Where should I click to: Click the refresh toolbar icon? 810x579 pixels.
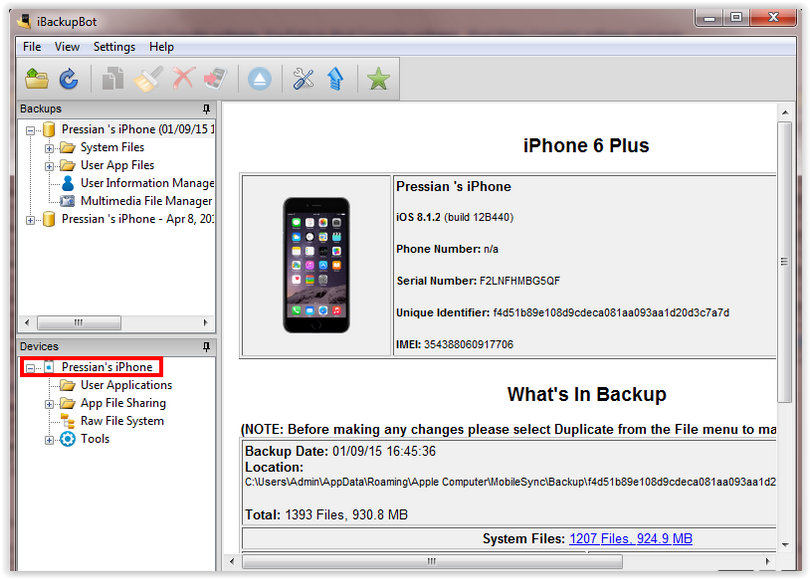[68, 79]
